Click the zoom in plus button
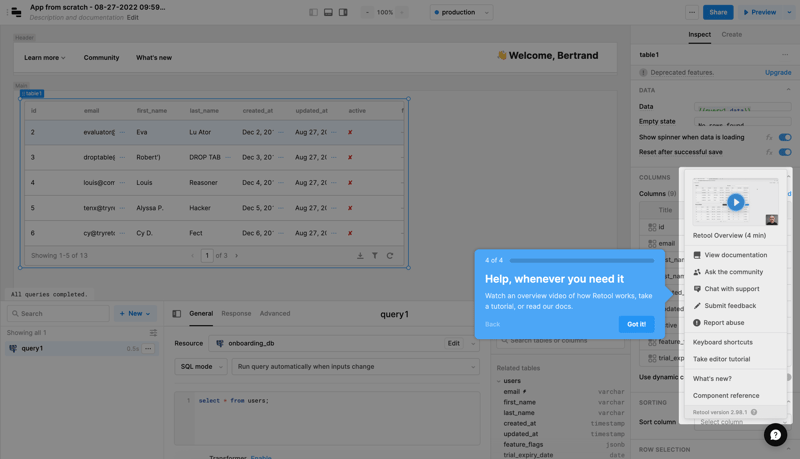Screen dimensions: 800x459 (402, 12)
